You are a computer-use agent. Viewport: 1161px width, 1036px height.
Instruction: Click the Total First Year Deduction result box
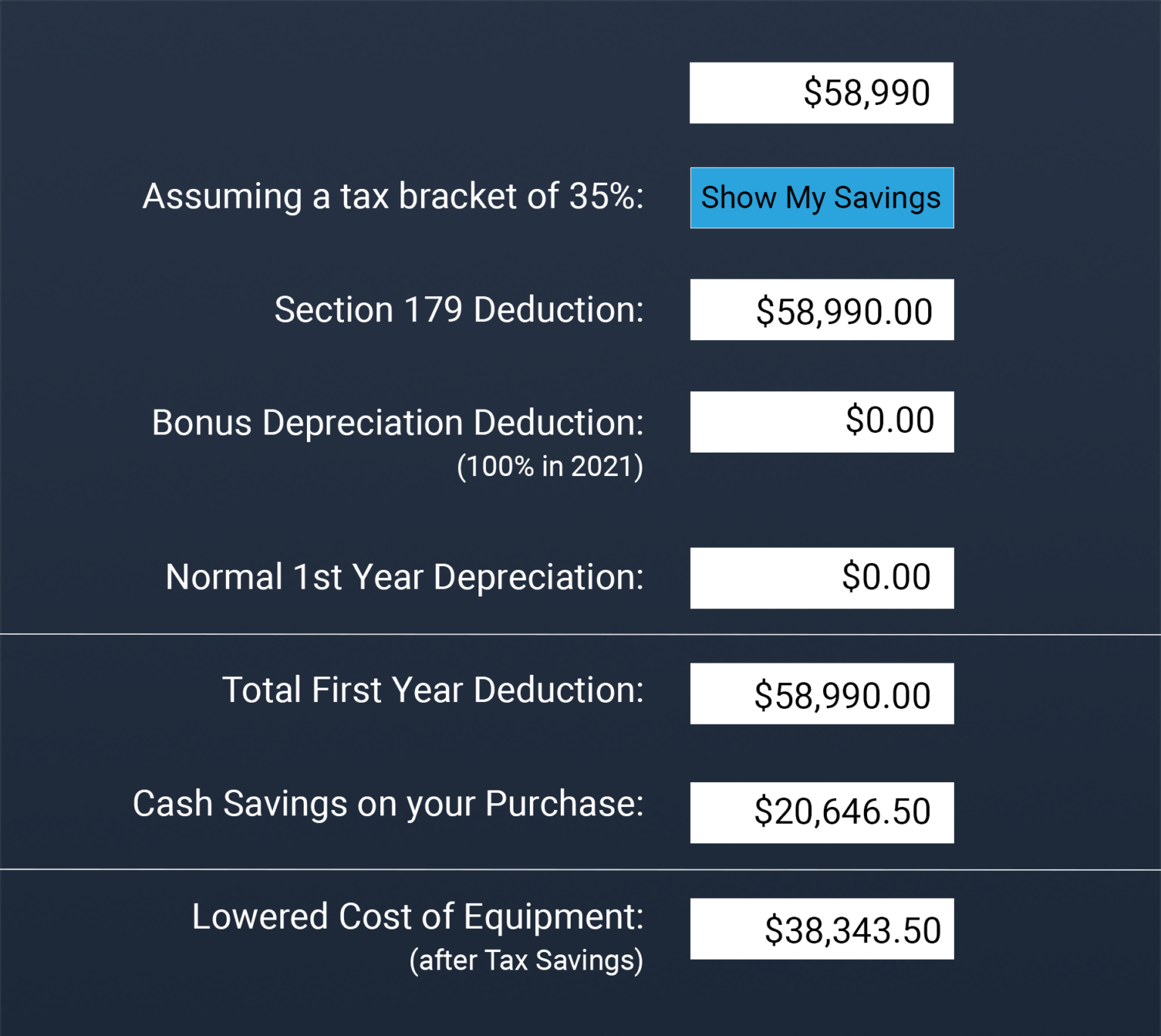(x=822, y=692)
